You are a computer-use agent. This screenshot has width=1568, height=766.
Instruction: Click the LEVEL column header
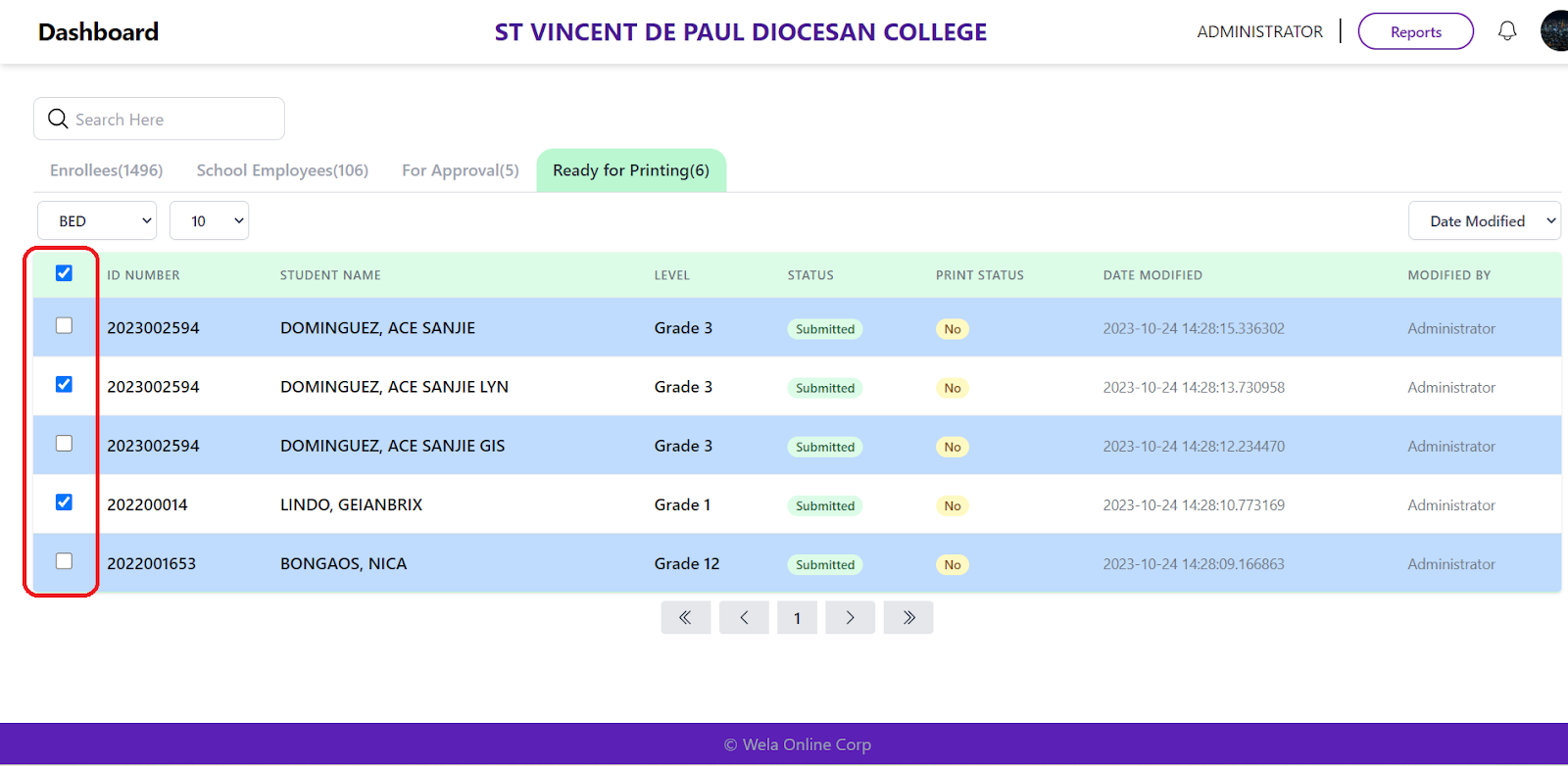[672, 275]
